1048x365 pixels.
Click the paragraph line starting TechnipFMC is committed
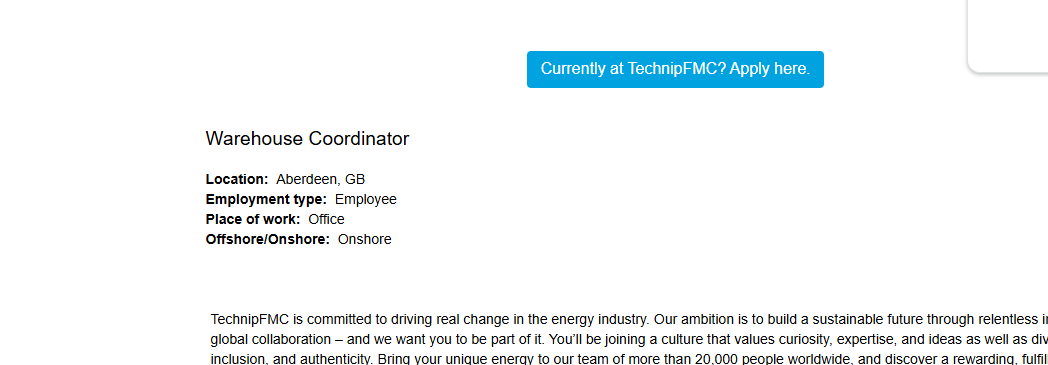(629, 320)
